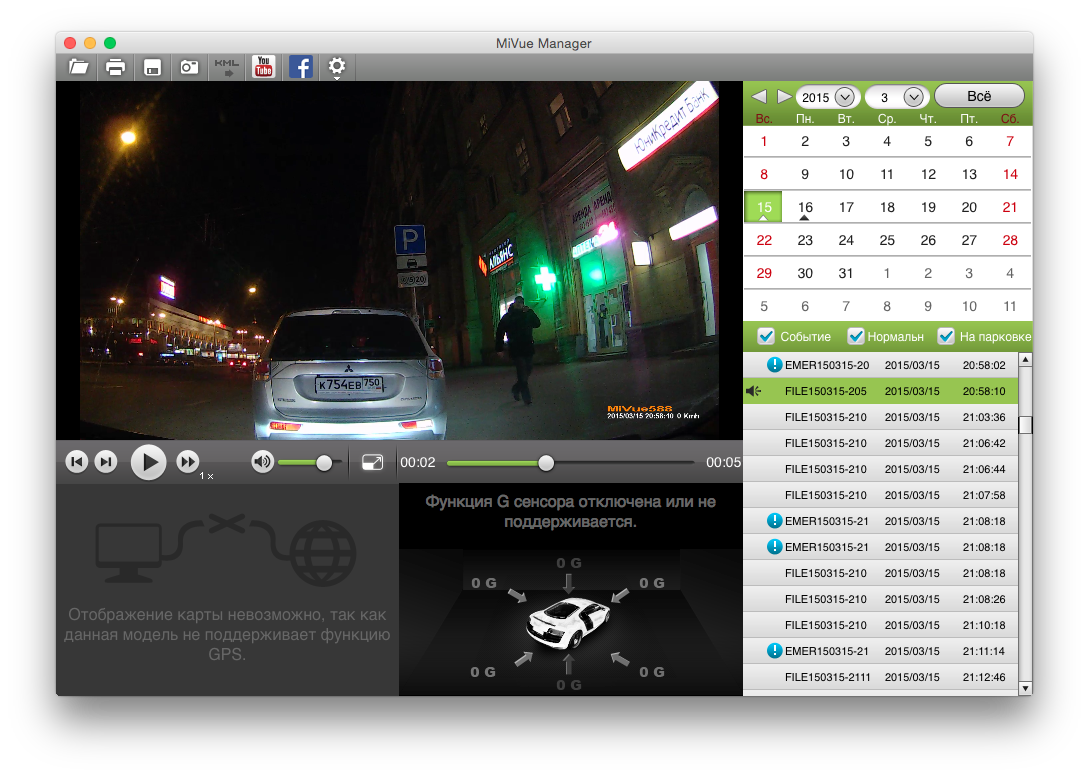Select calendar day 15
This screenshot has height=776, width=1089.
pyautogui.click(x=764, y=207)
